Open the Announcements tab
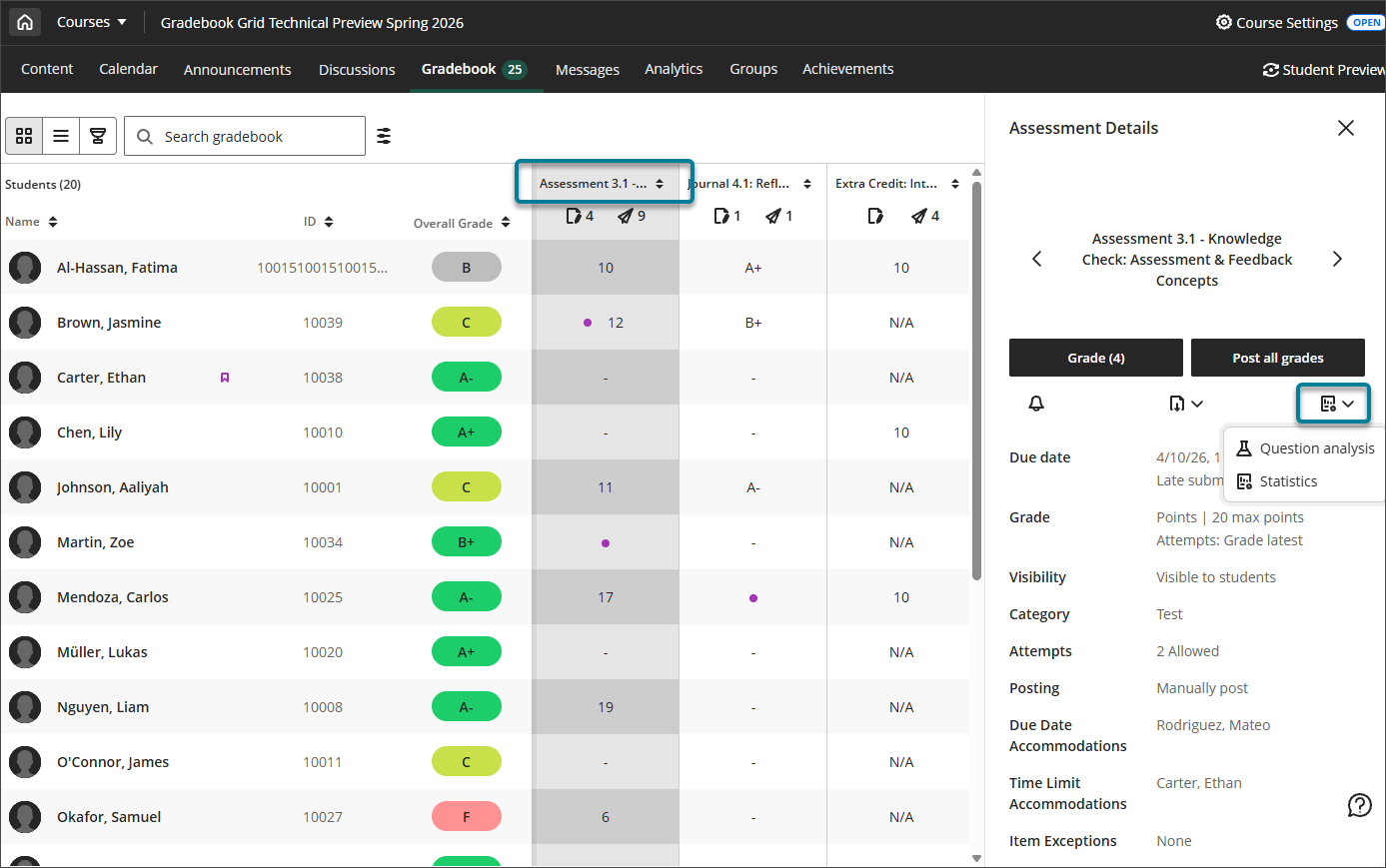This screenshot has height=868, width=1386. coord(238,69)
